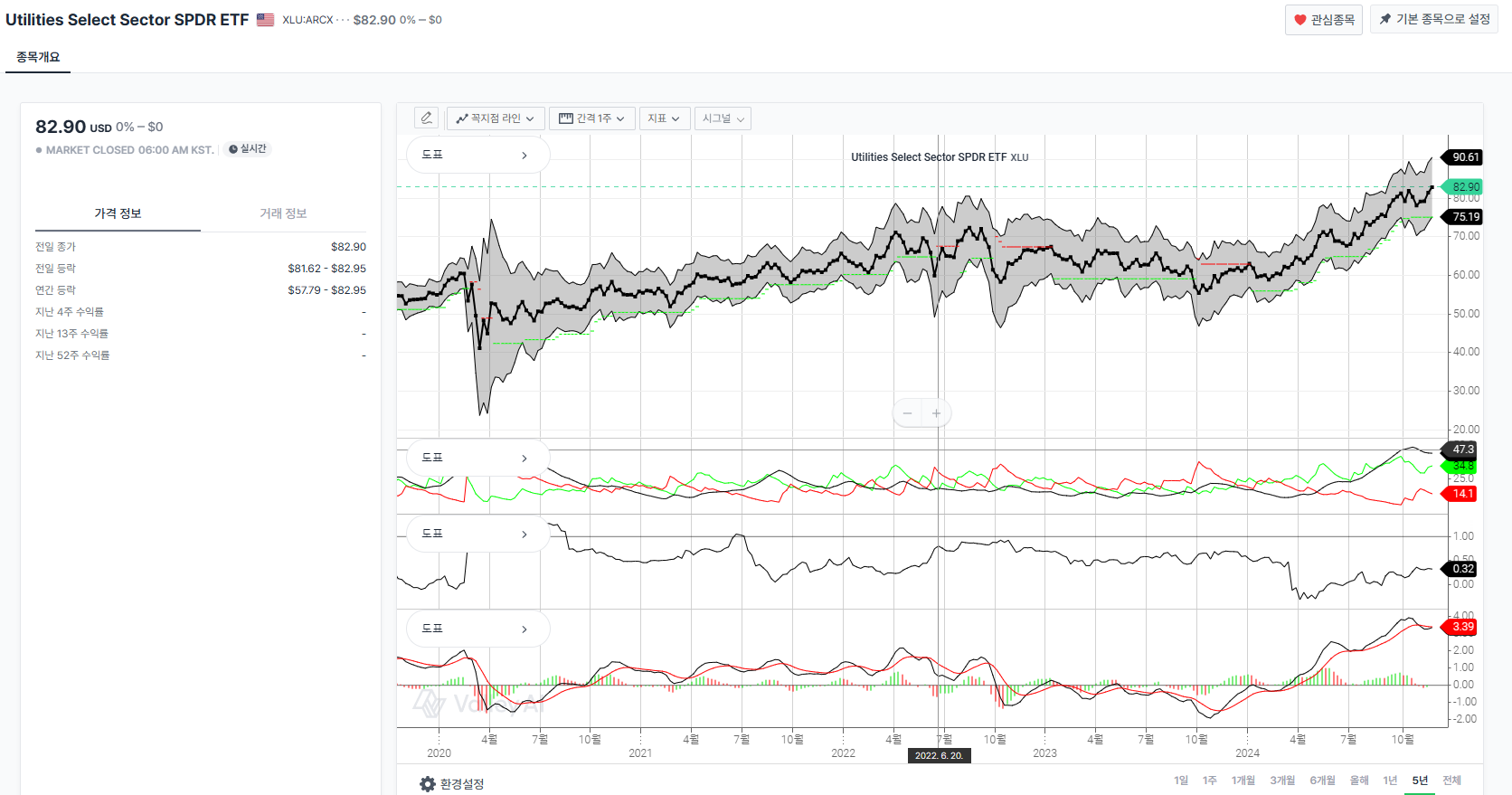This screenshot has height=795, width=1512.
Task: Open the 시그널 signals dropdown
Action: (723, 118)
